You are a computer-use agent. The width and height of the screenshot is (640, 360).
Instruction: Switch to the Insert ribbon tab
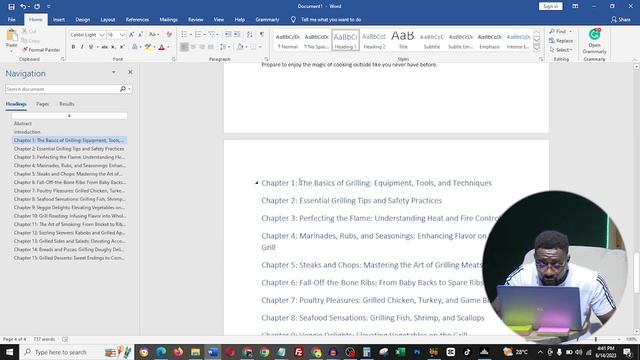pos(59,20)
